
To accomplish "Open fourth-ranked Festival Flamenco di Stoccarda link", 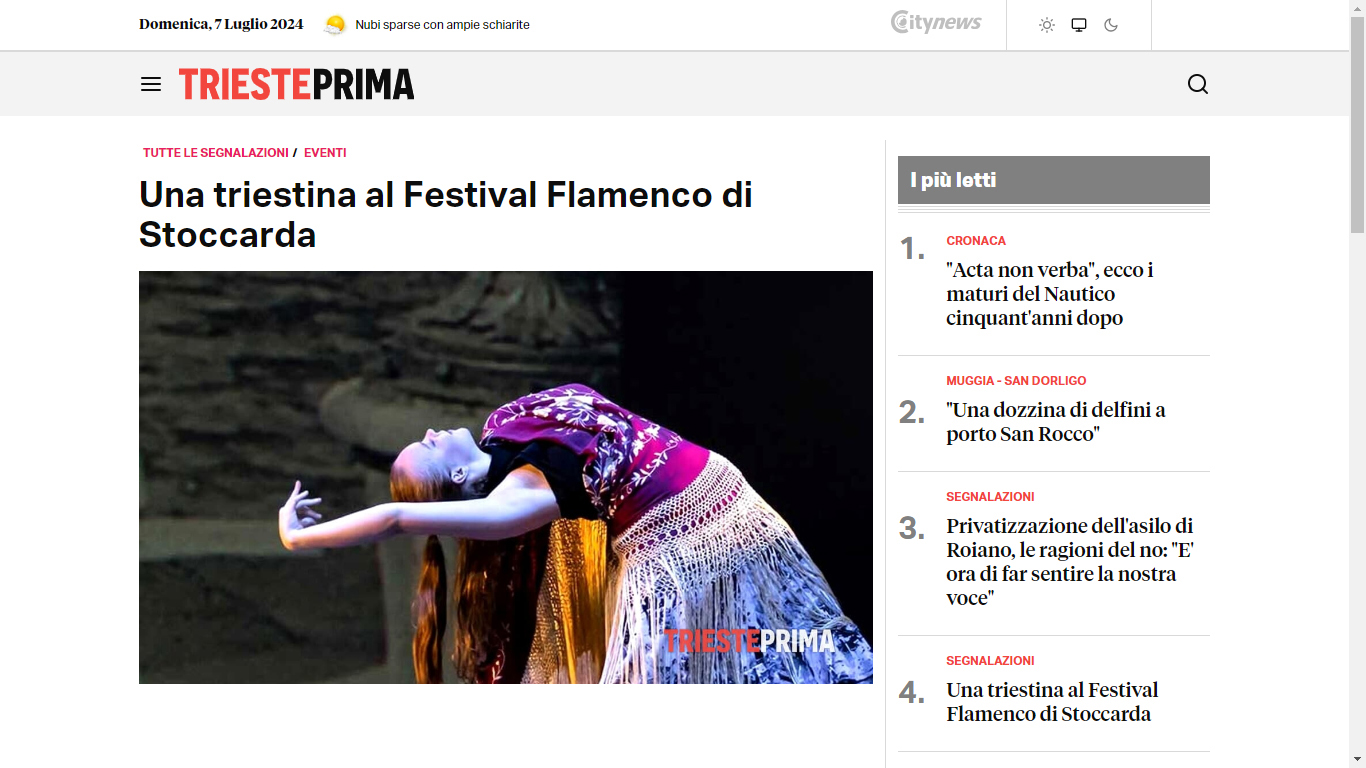I will point(1052,702).
